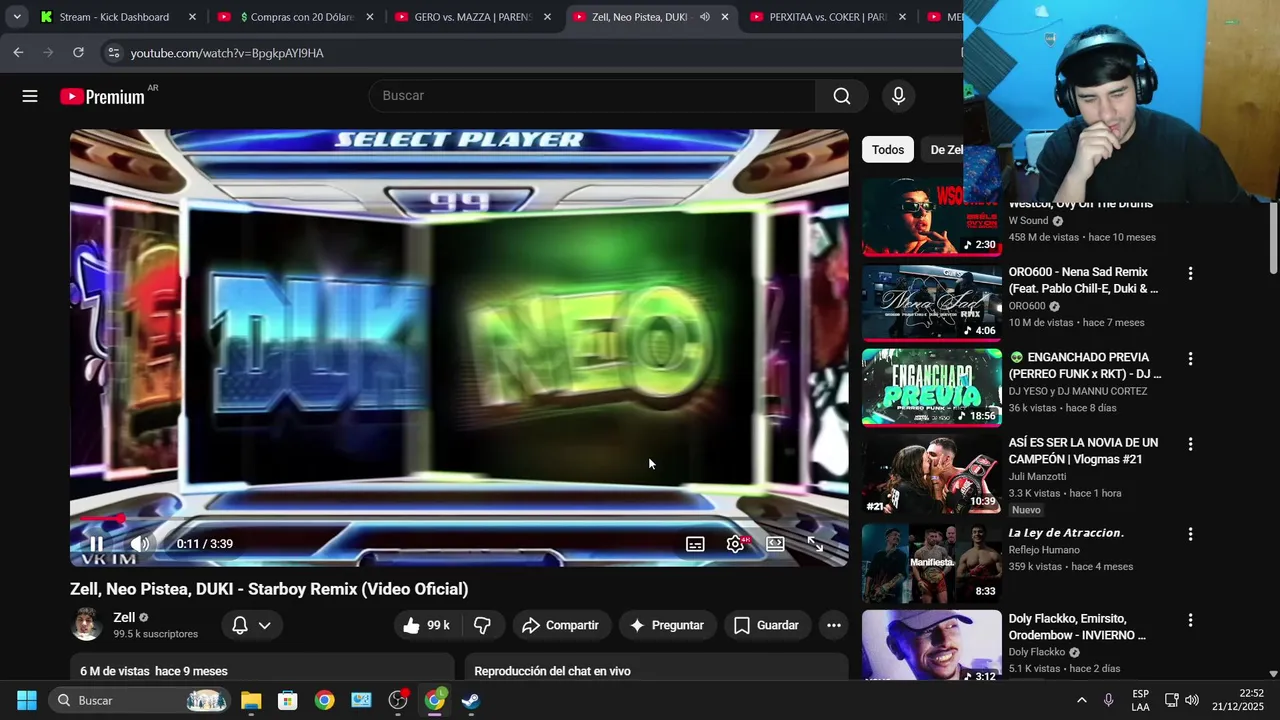Viewport: 1280px width, 720px height.
Task: Open options for La Ley de Atraccion
Action: point(1190,534)
